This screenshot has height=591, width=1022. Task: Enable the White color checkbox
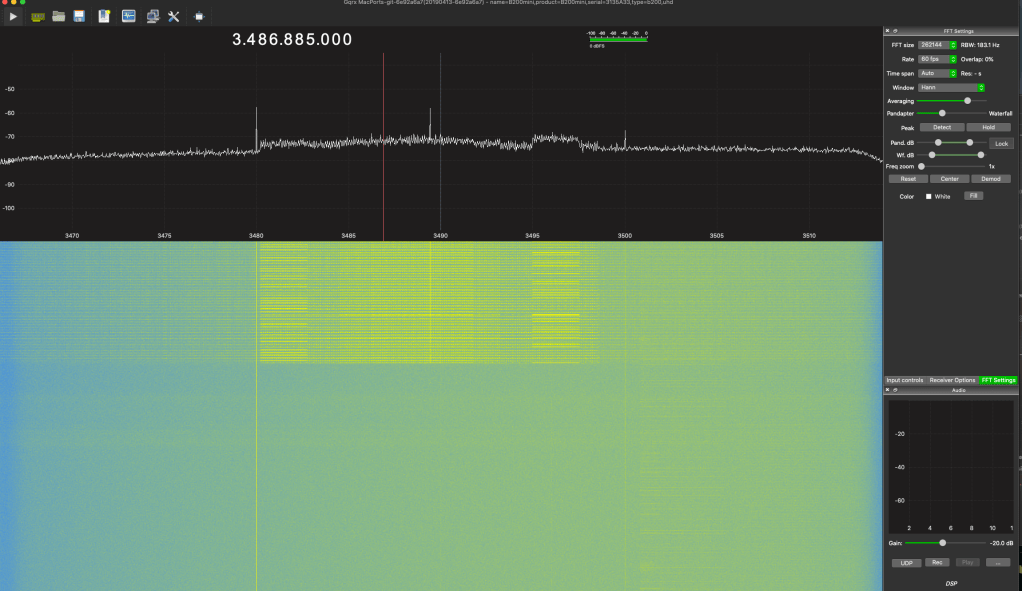tap(928, 196)
